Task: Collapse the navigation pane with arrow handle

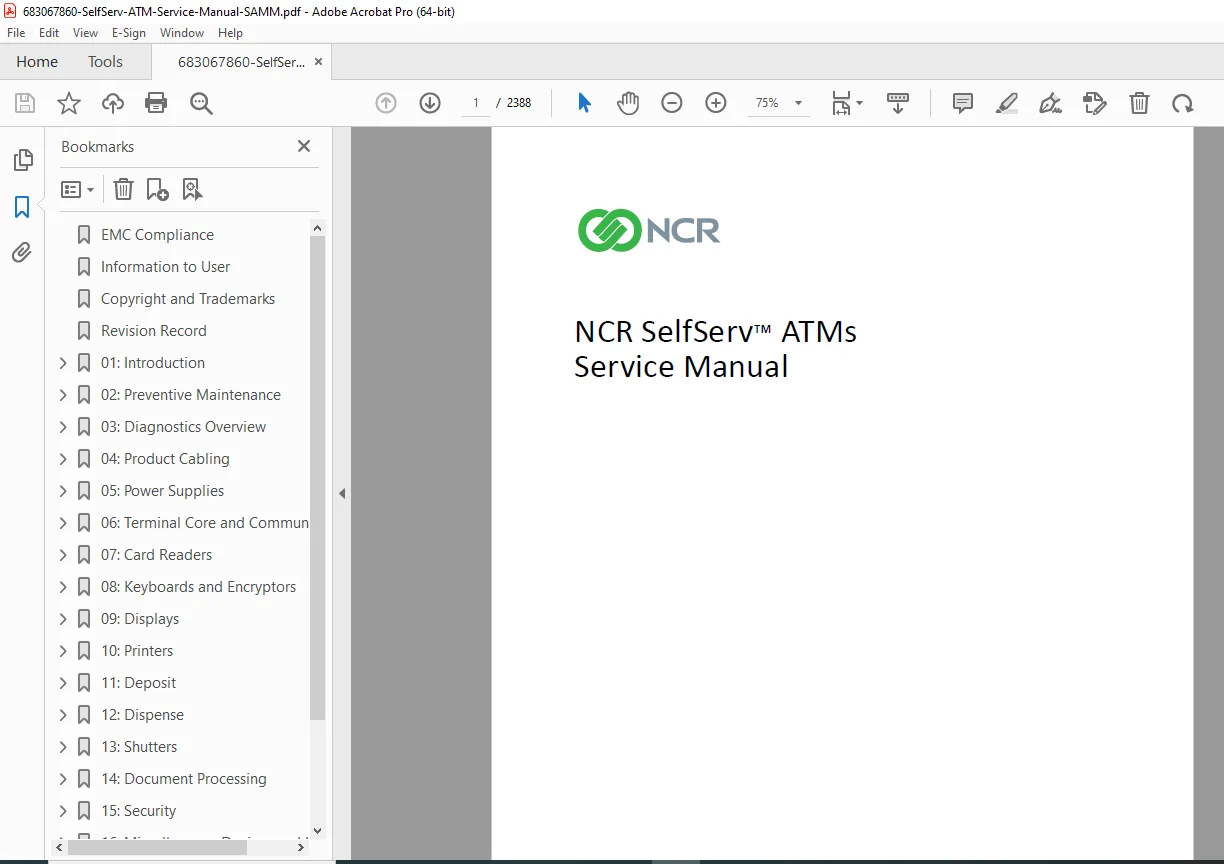Action: click(342, 494)
